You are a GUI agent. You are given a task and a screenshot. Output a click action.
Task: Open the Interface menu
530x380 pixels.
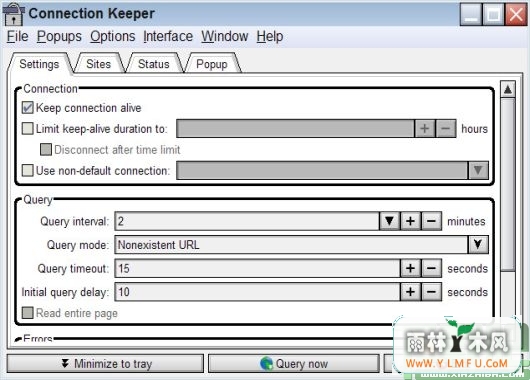pos(168,36)
